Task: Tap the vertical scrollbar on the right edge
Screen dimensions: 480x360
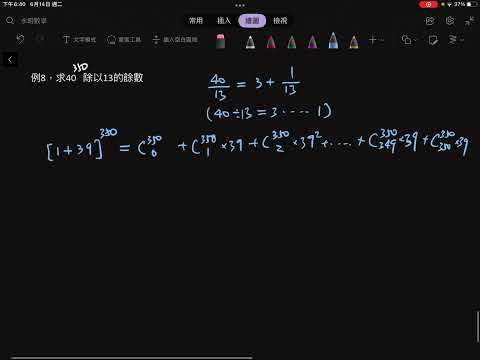Action: point(478,327)
